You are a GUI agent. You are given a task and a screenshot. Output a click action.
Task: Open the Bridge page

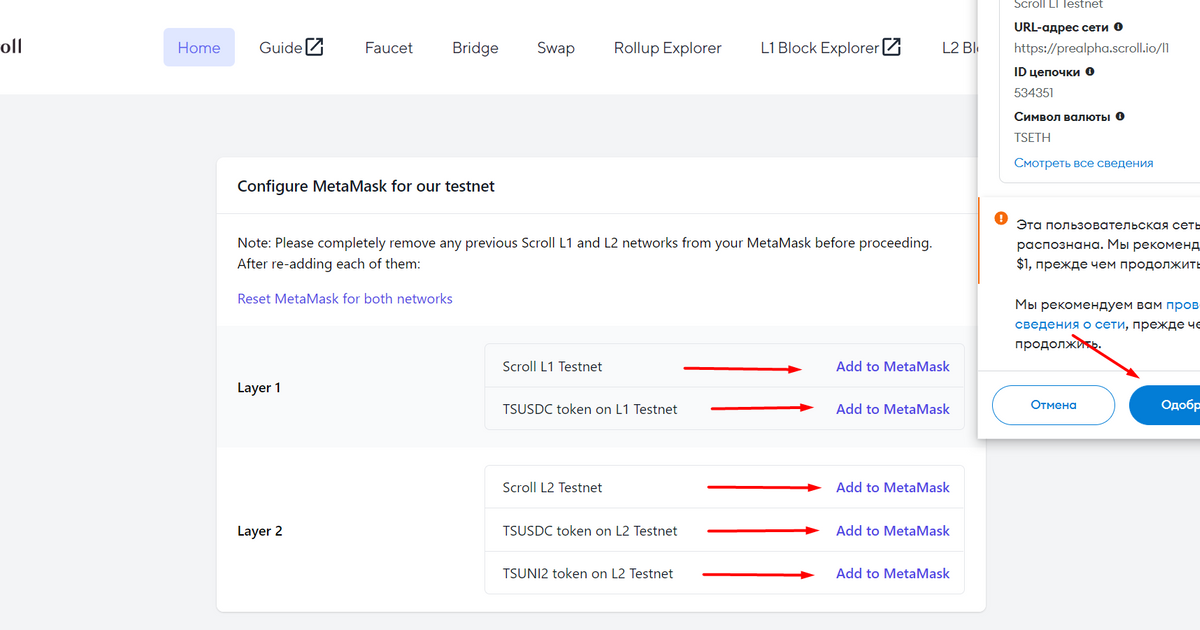(475, 47)
